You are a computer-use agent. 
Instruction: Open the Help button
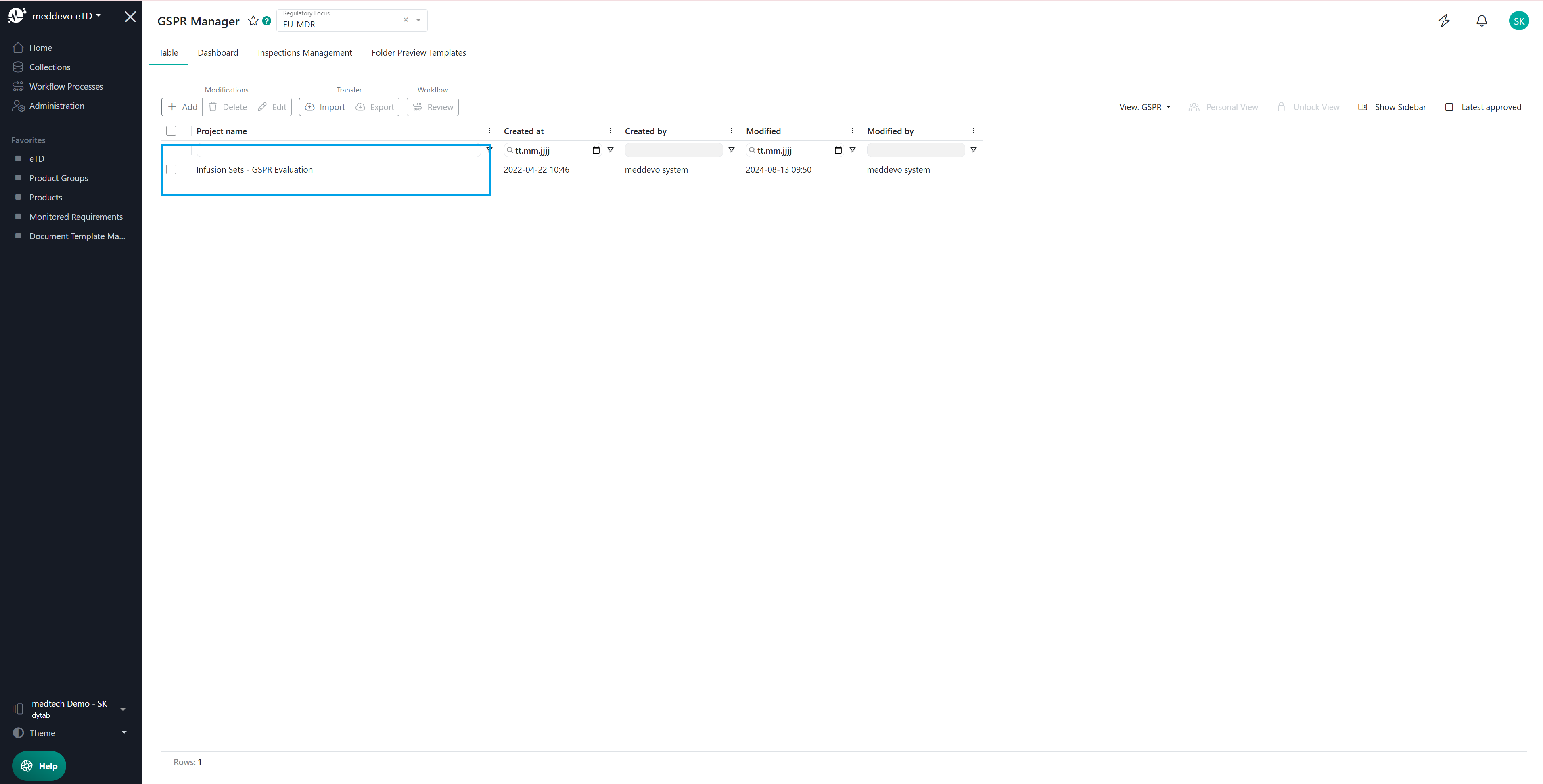[39, 766]
